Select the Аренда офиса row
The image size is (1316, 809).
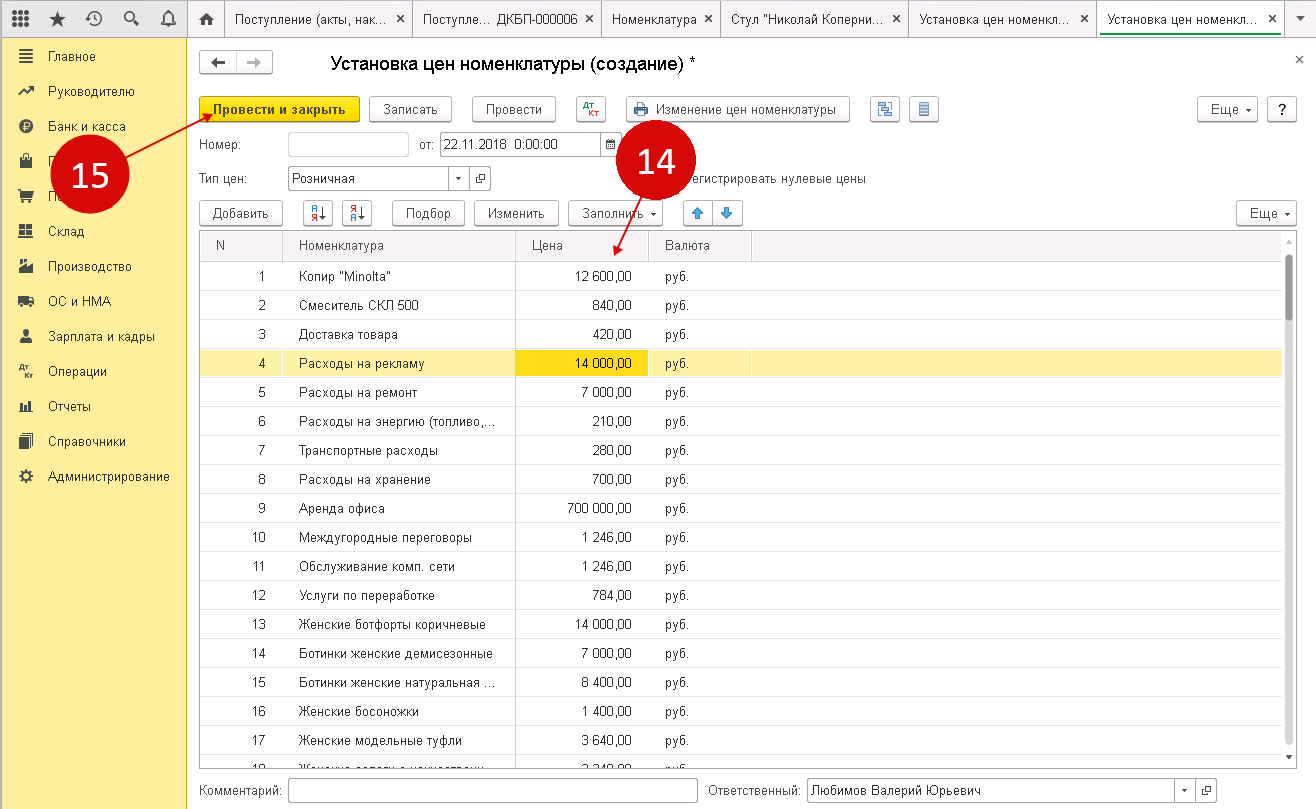click(740, 508)
